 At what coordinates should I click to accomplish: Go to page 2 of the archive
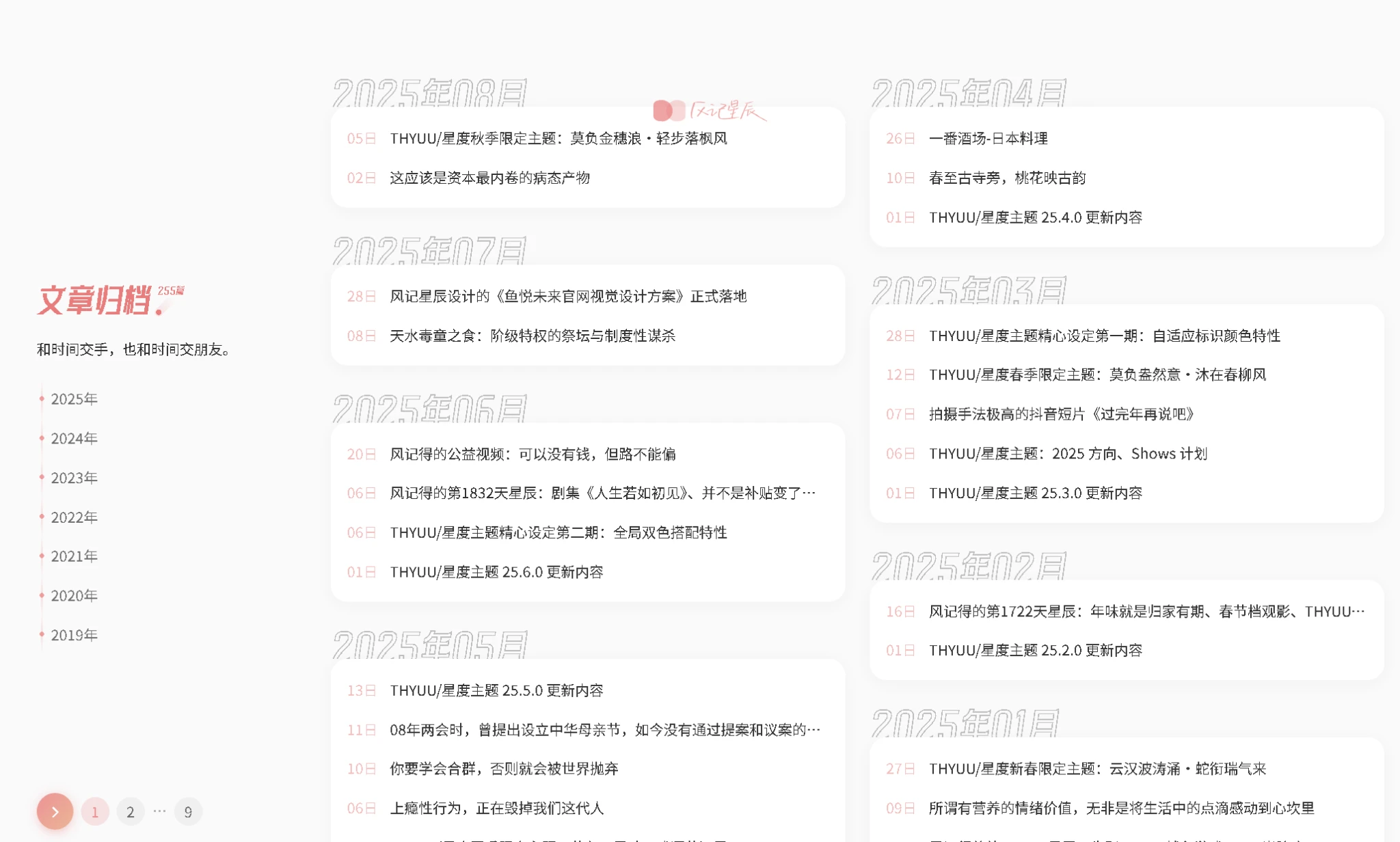pyautogui.click(x=130, y=812)
